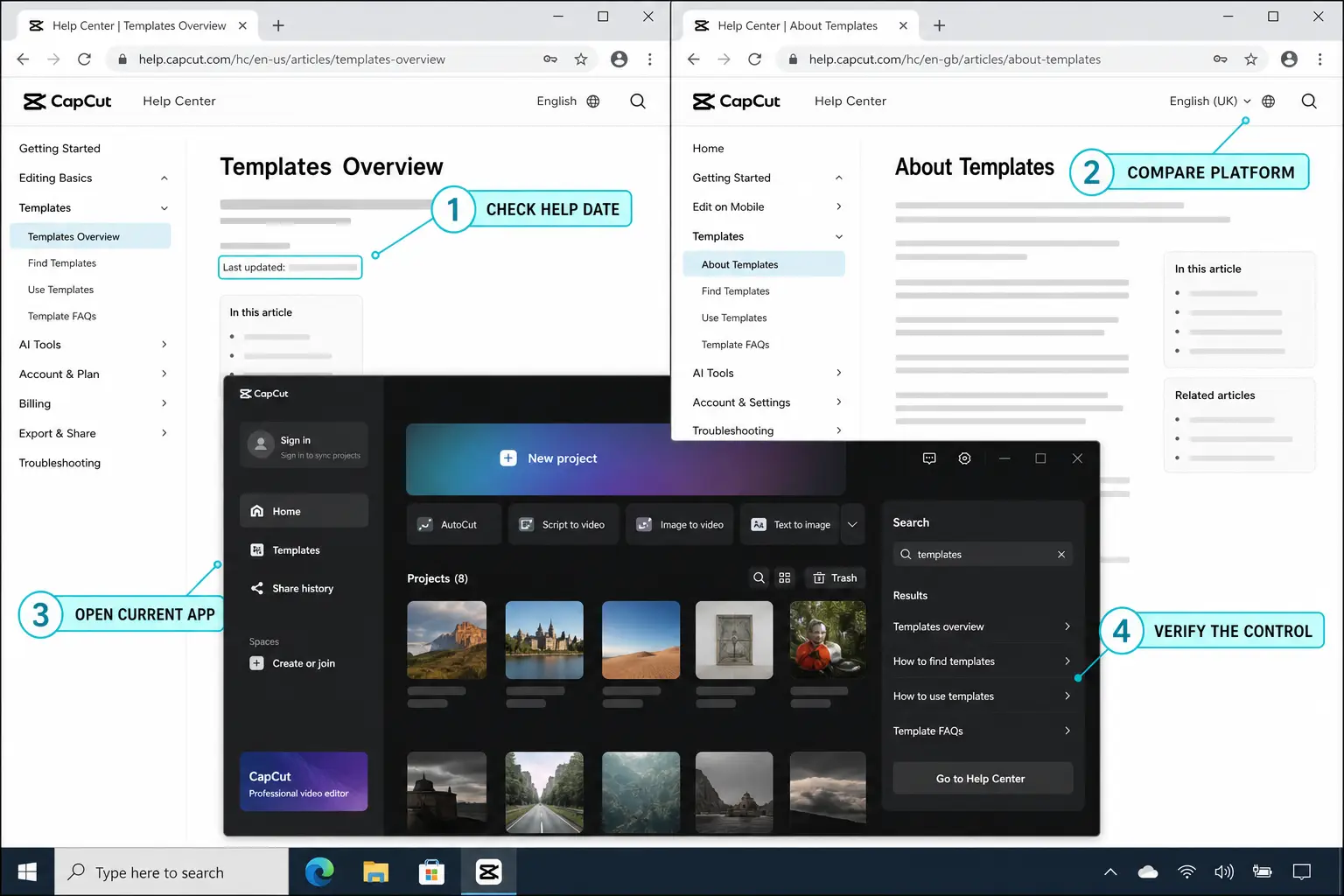This screenshot has width=1344, height=896.
Task: Select Home in CapCut app sidebar
Action: pyautogui.click(x=304, y=511)
